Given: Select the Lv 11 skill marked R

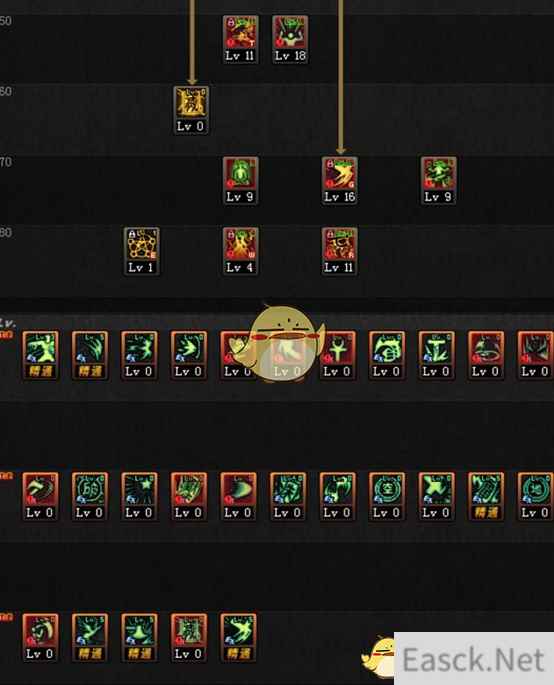Looking at the screenshot, I should (x=339, y=251).
